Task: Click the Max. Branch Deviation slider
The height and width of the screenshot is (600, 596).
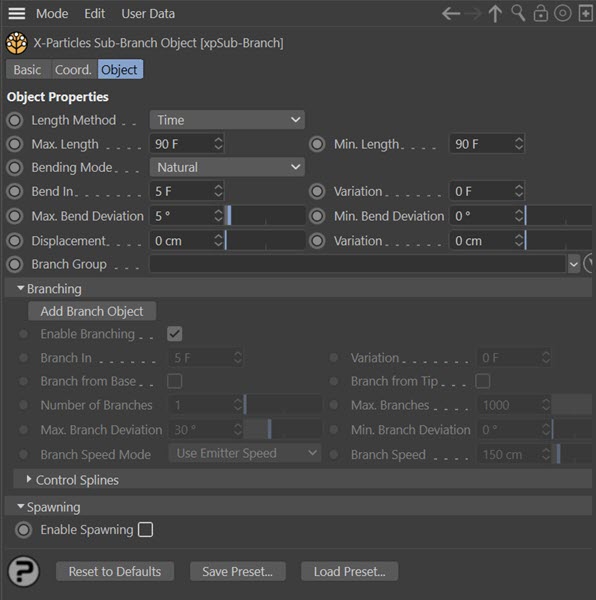Action: tap(282, 429)
